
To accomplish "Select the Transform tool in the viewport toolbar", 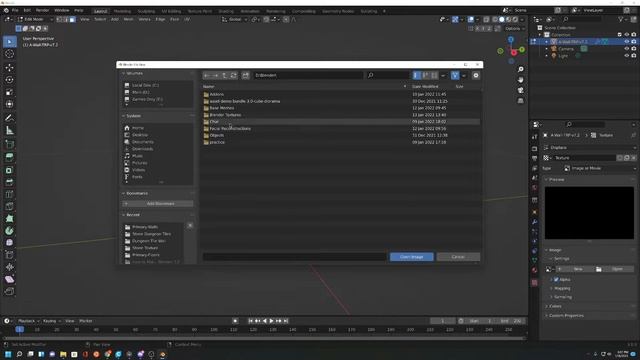I will [x=9, y=104].
